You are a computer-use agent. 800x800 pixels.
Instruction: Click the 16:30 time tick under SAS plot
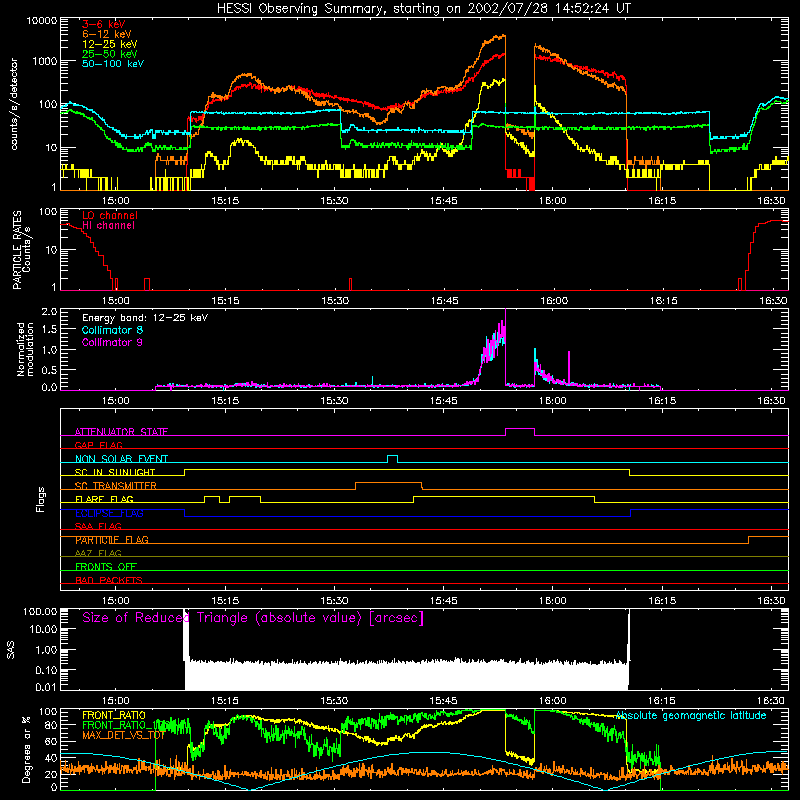pos(771,701)
